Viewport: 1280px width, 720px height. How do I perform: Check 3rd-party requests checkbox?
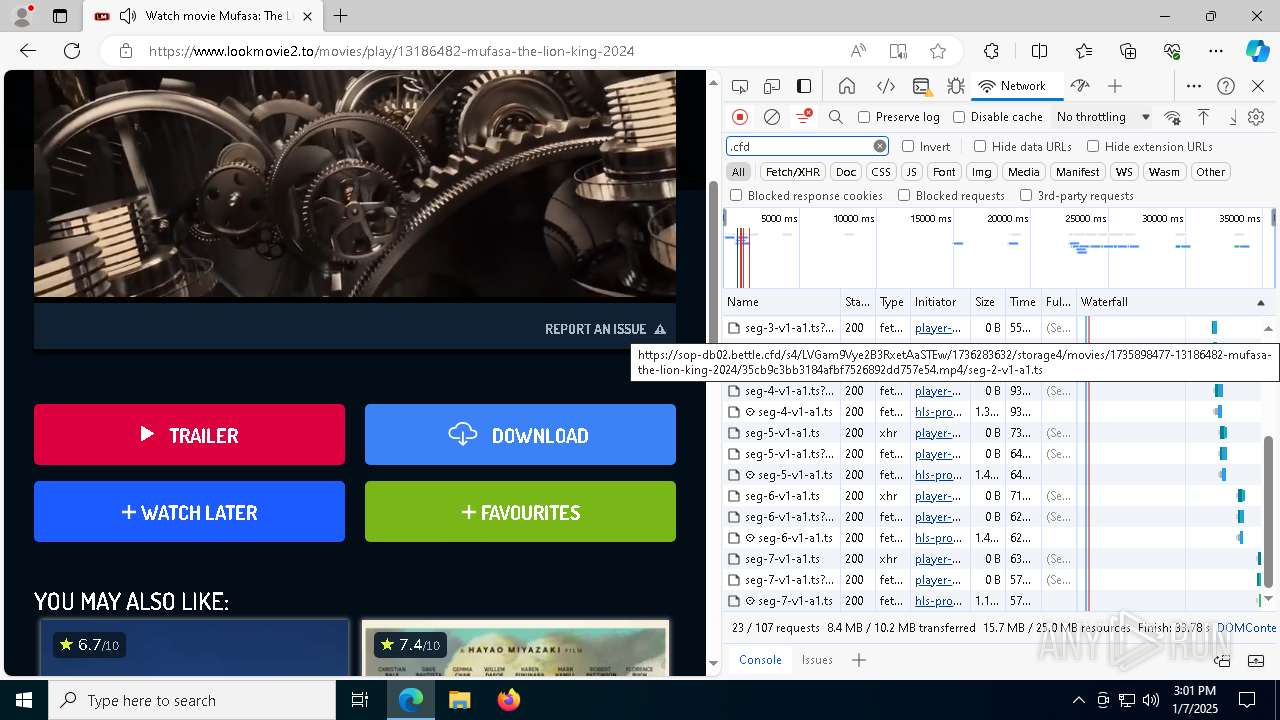pyautogui.click(x=1026, y=196)
